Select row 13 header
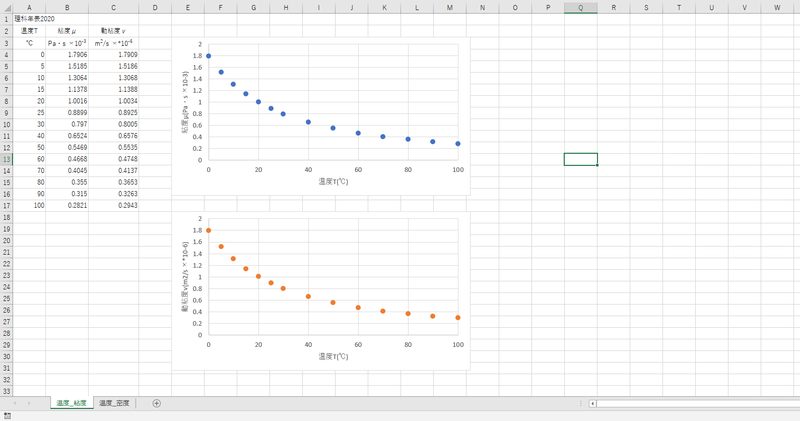 (6, 159)
